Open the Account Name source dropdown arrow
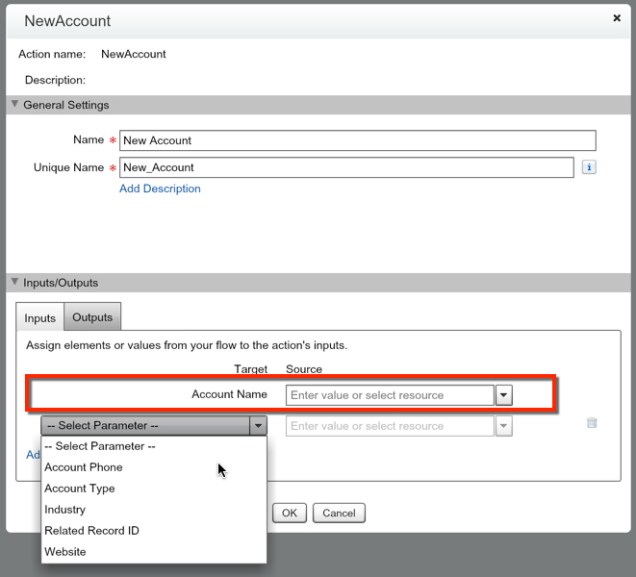 (x=504, y=395)
